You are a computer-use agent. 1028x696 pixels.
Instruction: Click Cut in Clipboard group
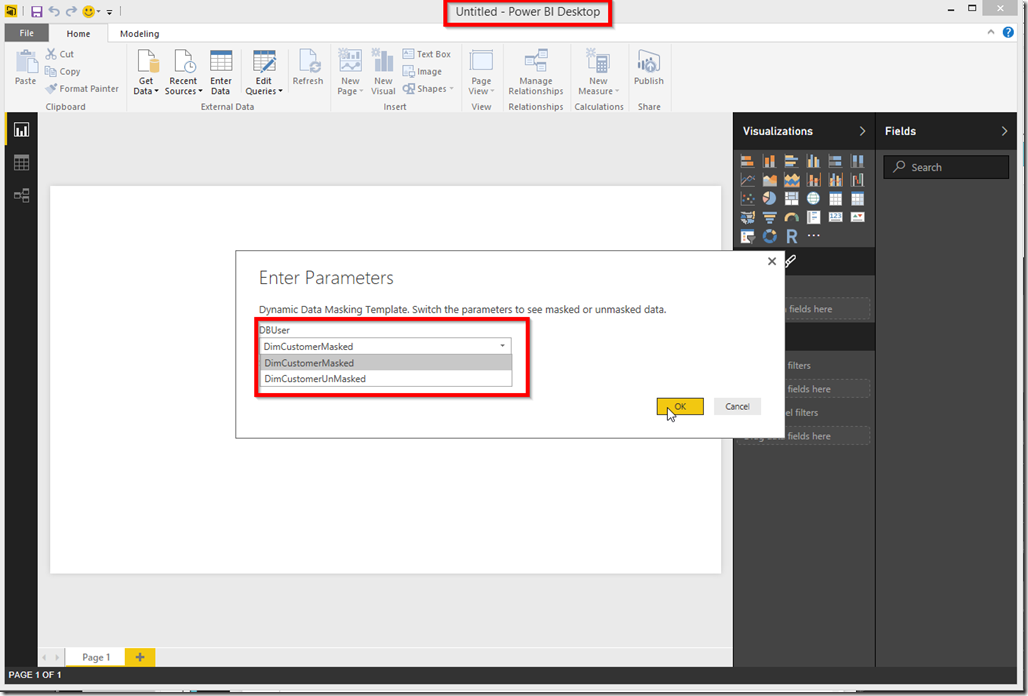(x=60, y=54)
